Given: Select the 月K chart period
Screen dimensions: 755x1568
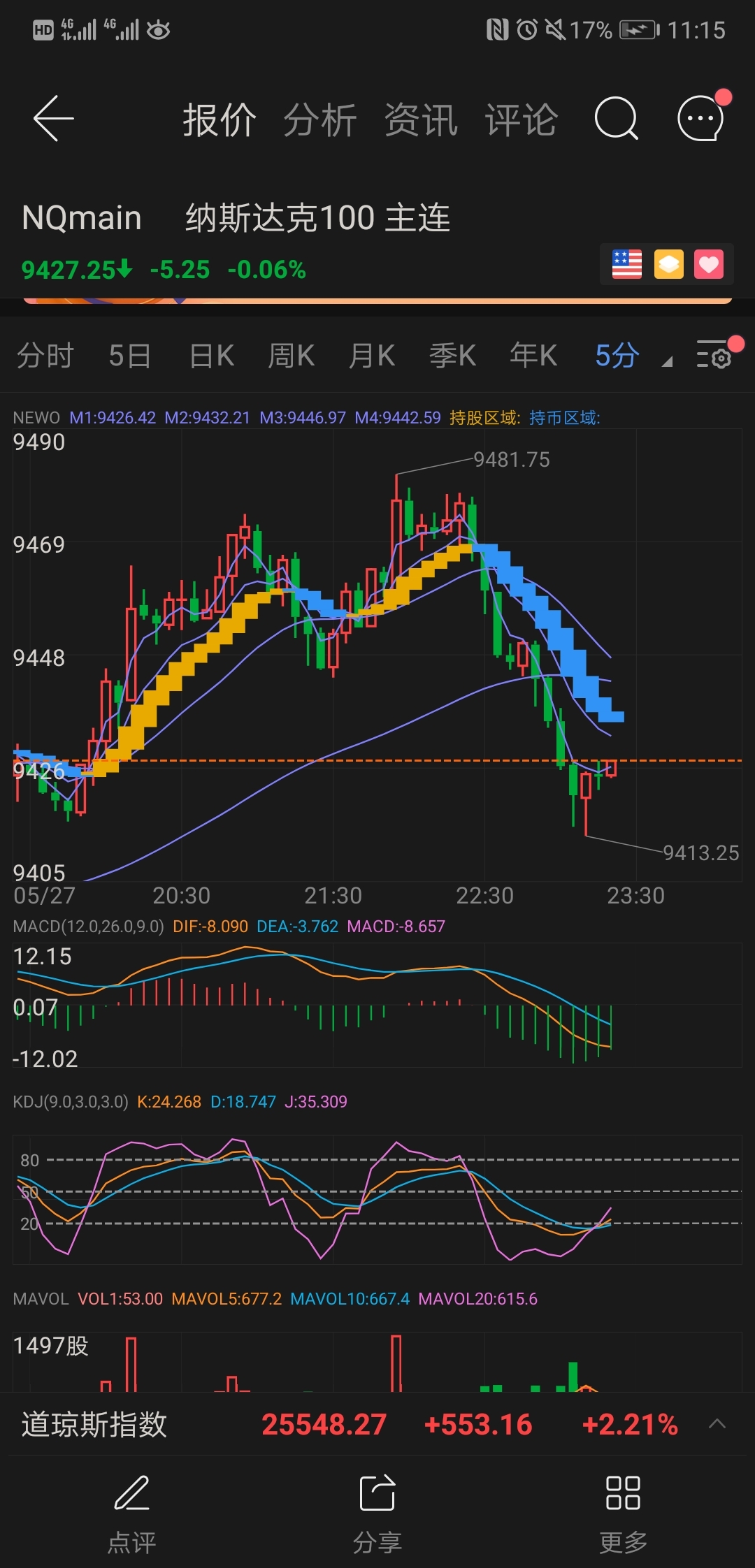Looking at the screenshot, I should (372, 356).
